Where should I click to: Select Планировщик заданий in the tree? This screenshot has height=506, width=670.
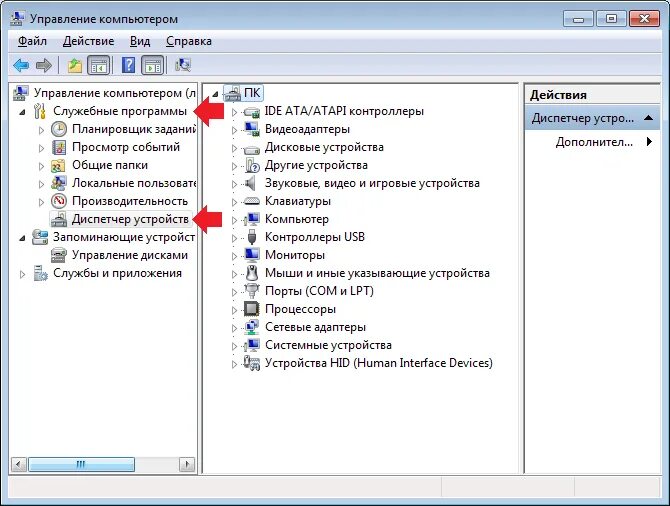tap(134, 129)
